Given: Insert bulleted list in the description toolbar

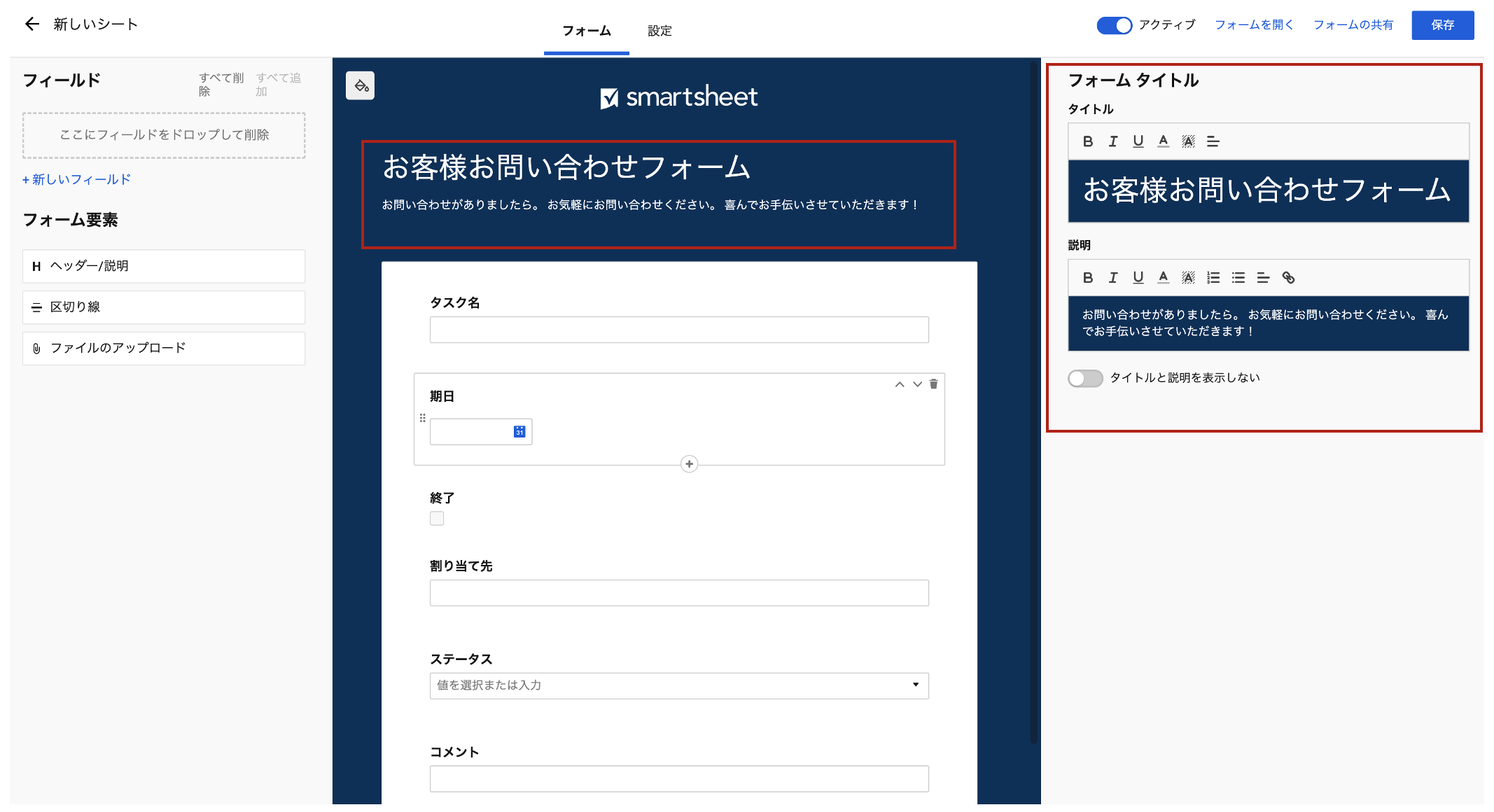Looking at the screenshot, I should (1238, 278).
